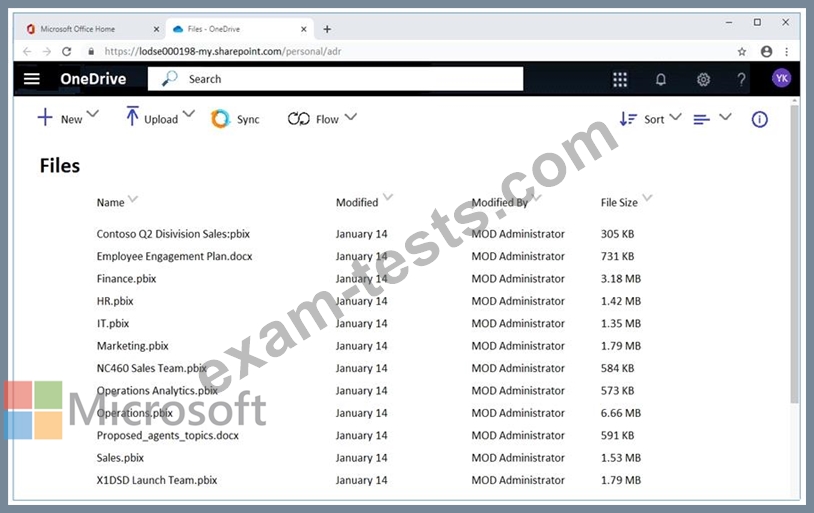Click January 14 in Sales.pbix row
The width and height of the screenshot is (814, 513).
[361, 458]
